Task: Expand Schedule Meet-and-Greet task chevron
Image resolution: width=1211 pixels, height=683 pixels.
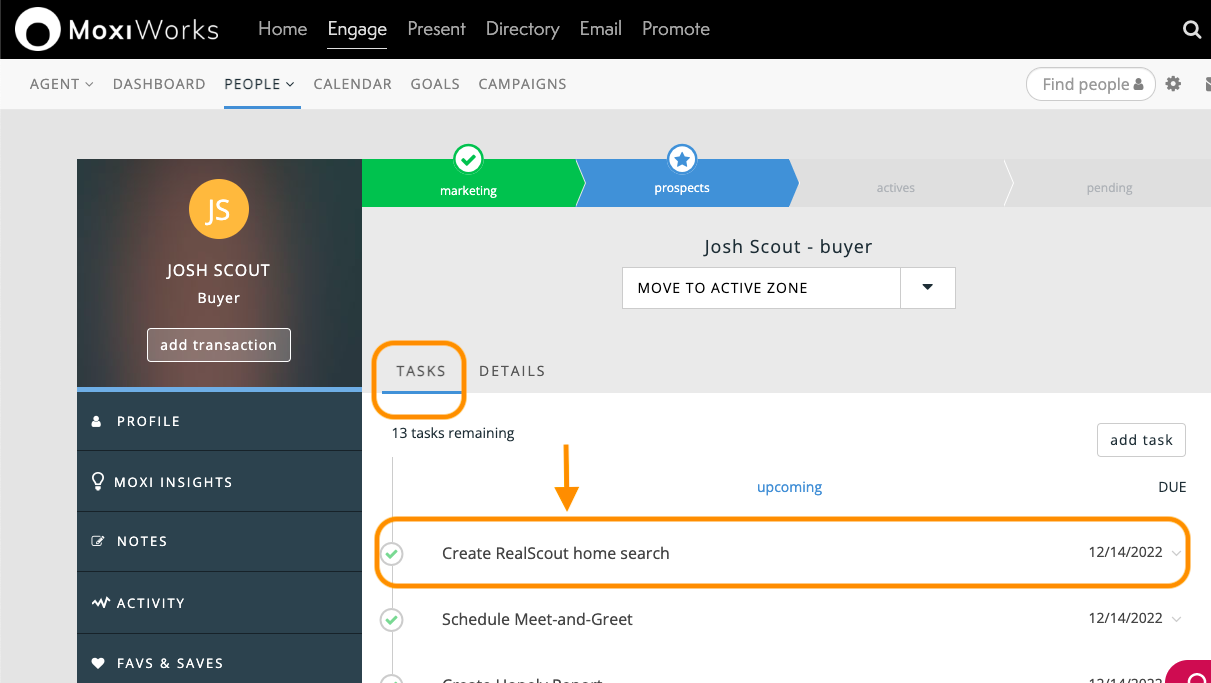Action: pyautogui.click(x=1177, y=620)
